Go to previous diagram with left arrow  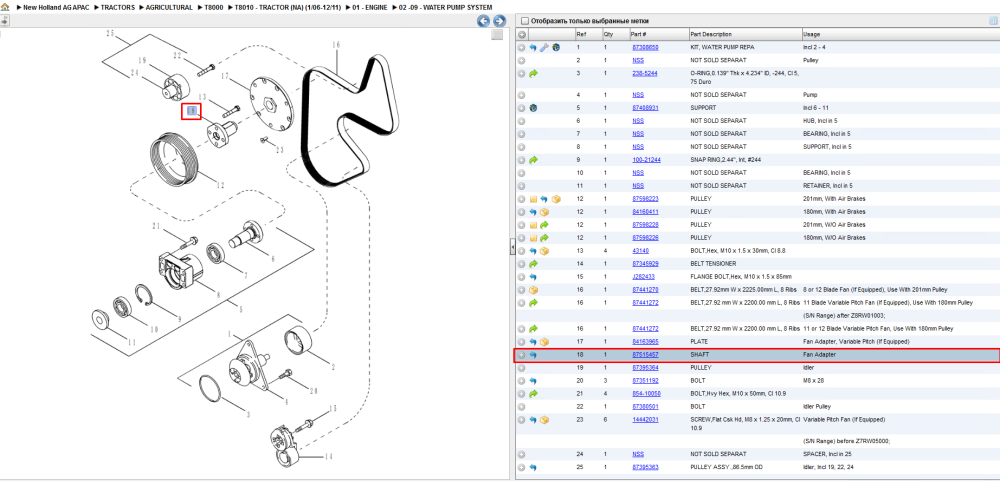483,21
